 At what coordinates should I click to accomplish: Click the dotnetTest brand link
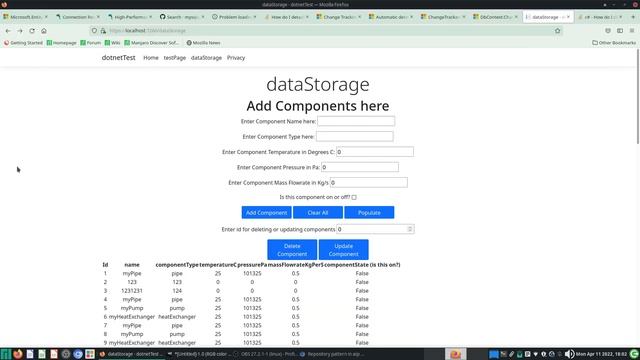[x=118, y=58]
